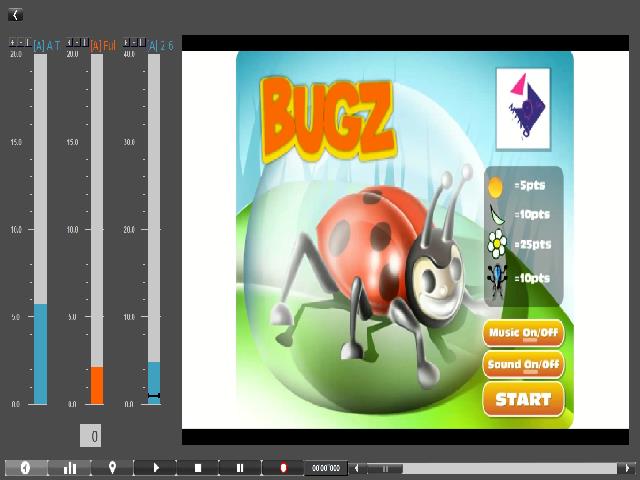Screen dimensions: 640x480
Task: Click the location pin marker icon
Action: [112, 468]
